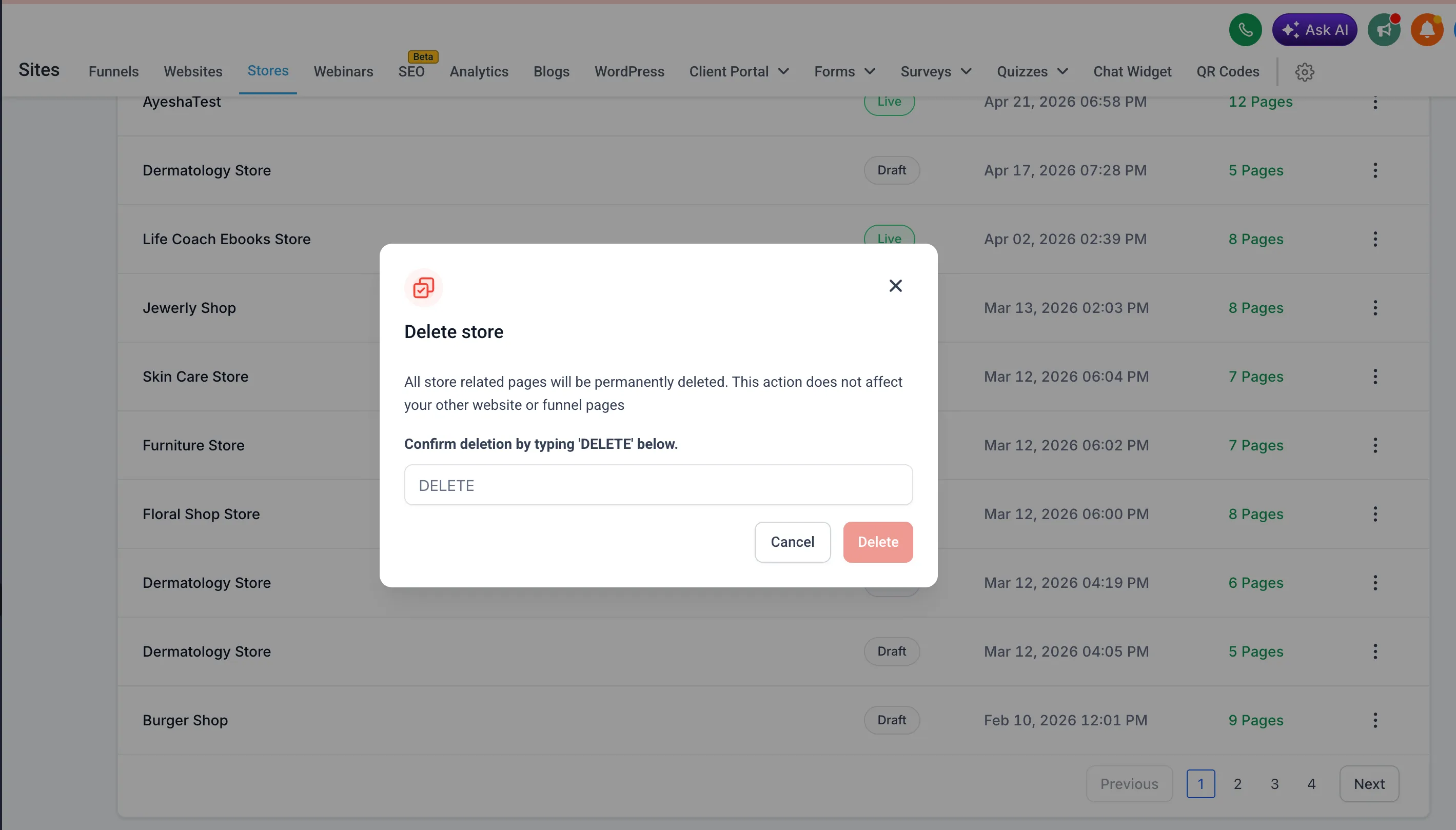Open the notifications bell icon

point(1427,30)
